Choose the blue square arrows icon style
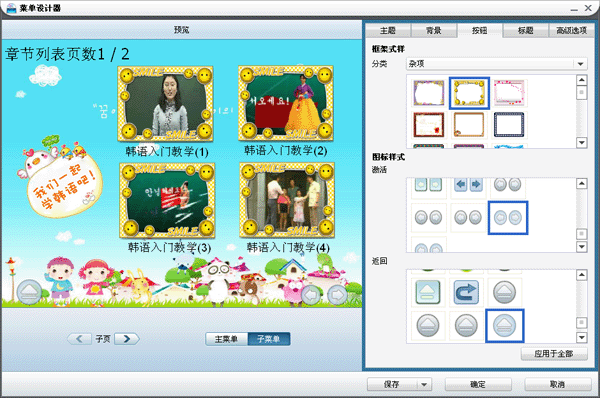Screen dimensions: 600x398 [468, 185]
